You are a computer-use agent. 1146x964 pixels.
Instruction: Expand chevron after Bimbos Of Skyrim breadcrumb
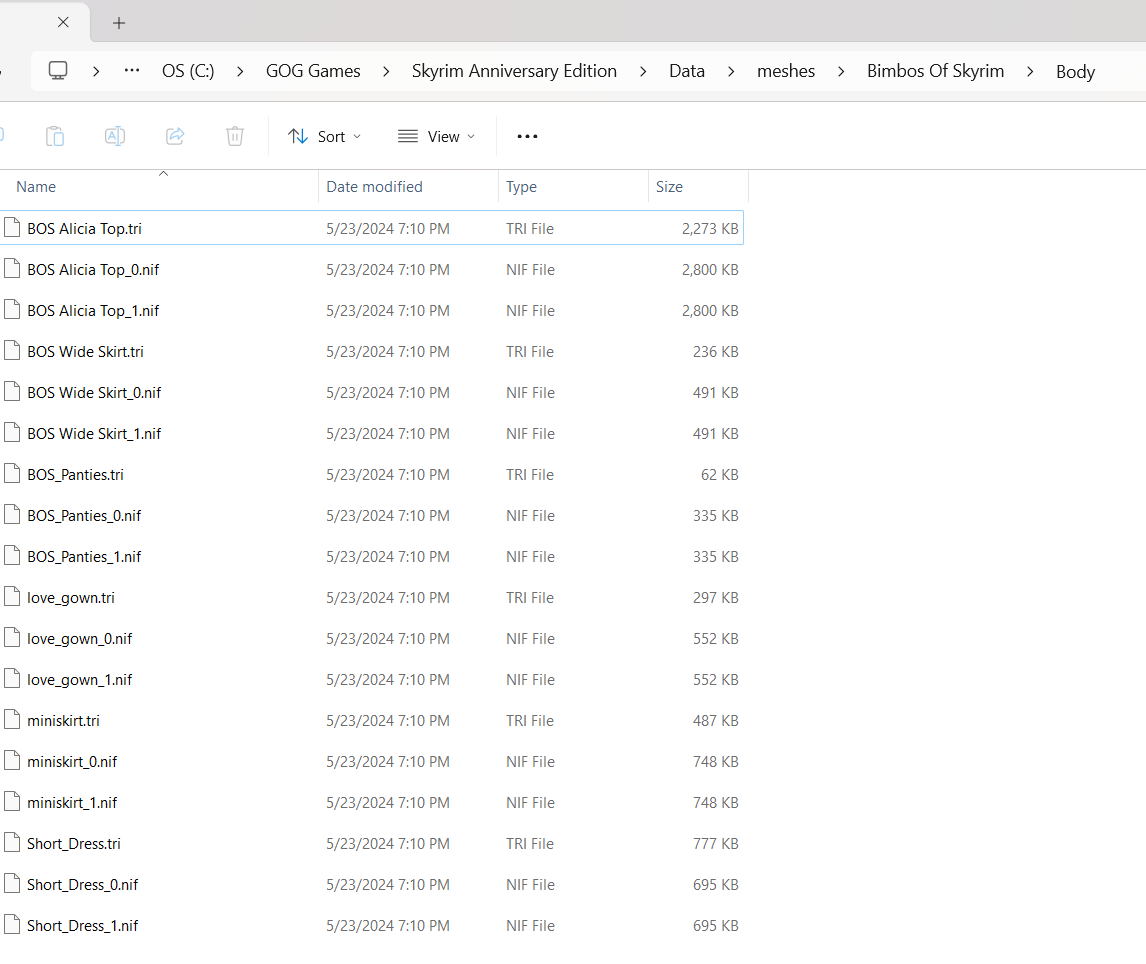pos(1030,71)
